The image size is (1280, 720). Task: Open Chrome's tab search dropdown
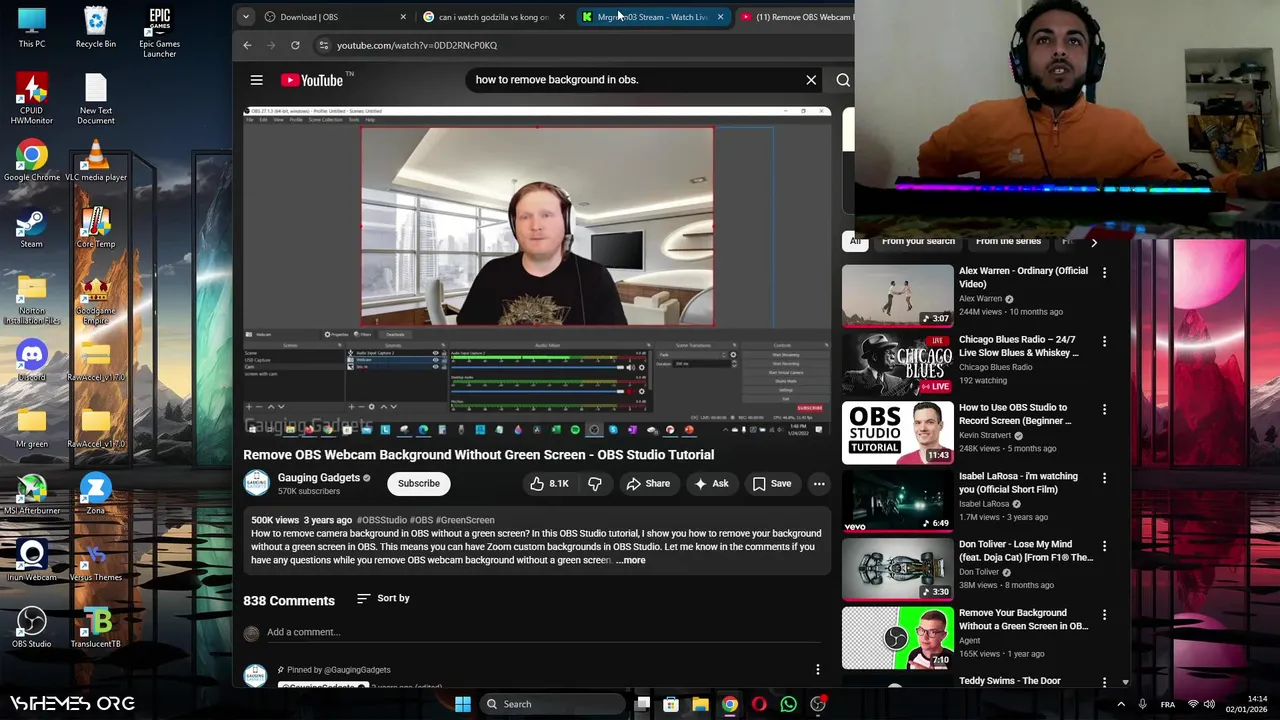tap(245, 17)
